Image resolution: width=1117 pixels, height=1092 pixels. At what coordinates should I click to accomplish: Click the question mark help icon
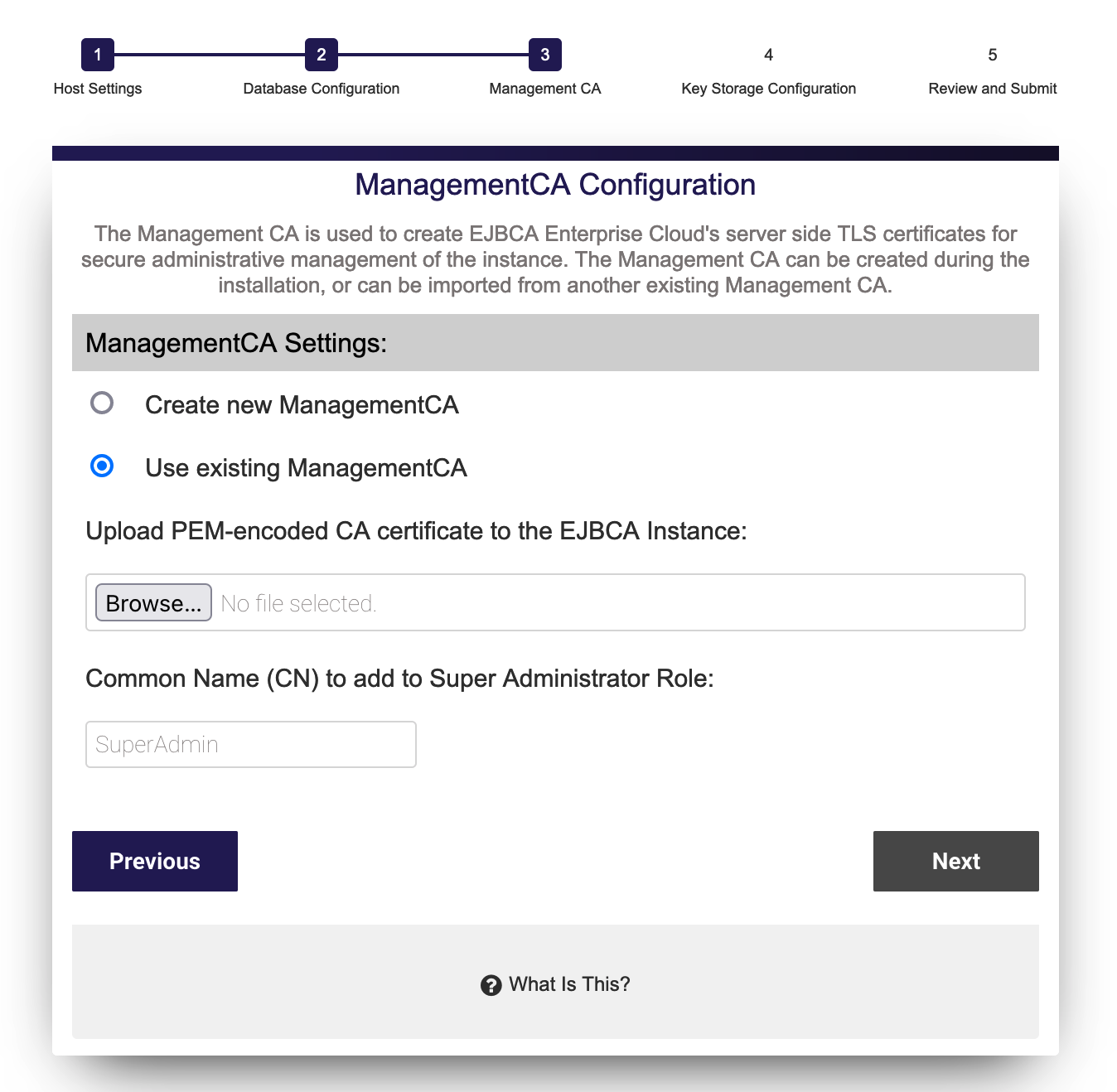(x=491, y=985)
